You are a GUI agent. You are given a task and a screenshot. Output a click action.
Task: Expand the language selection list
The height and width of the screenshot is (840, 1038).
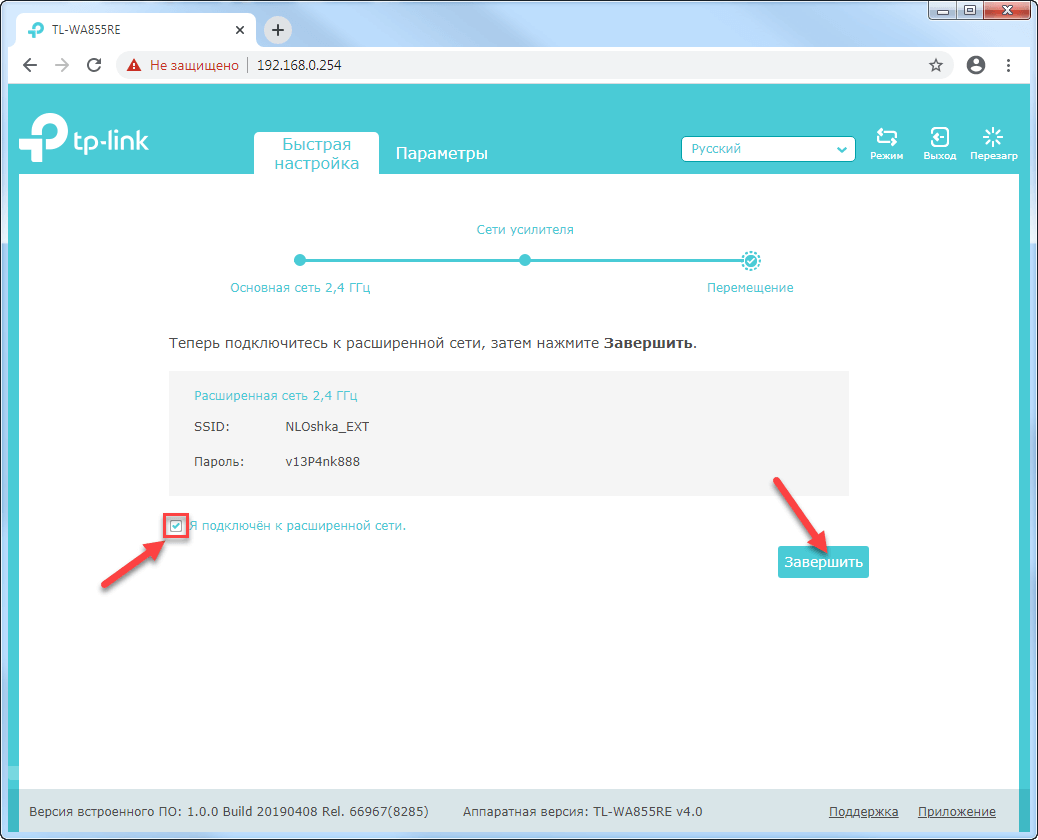[x=768, y=148]
